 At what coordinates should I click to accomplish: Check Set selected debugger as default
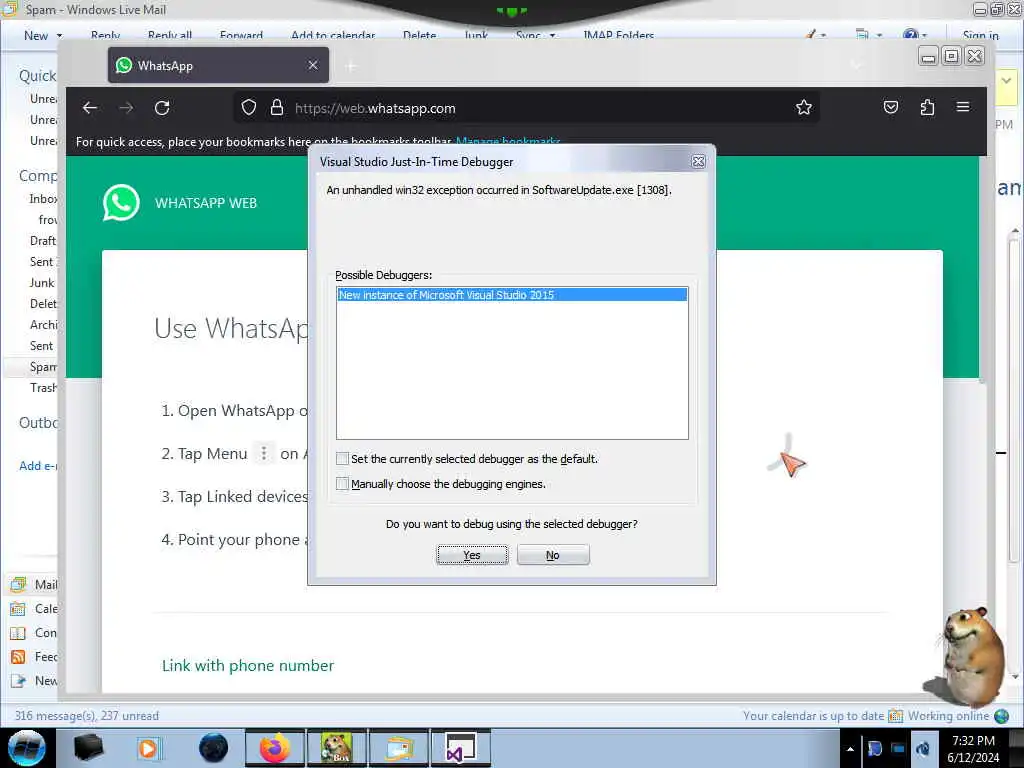coord(342,459)
